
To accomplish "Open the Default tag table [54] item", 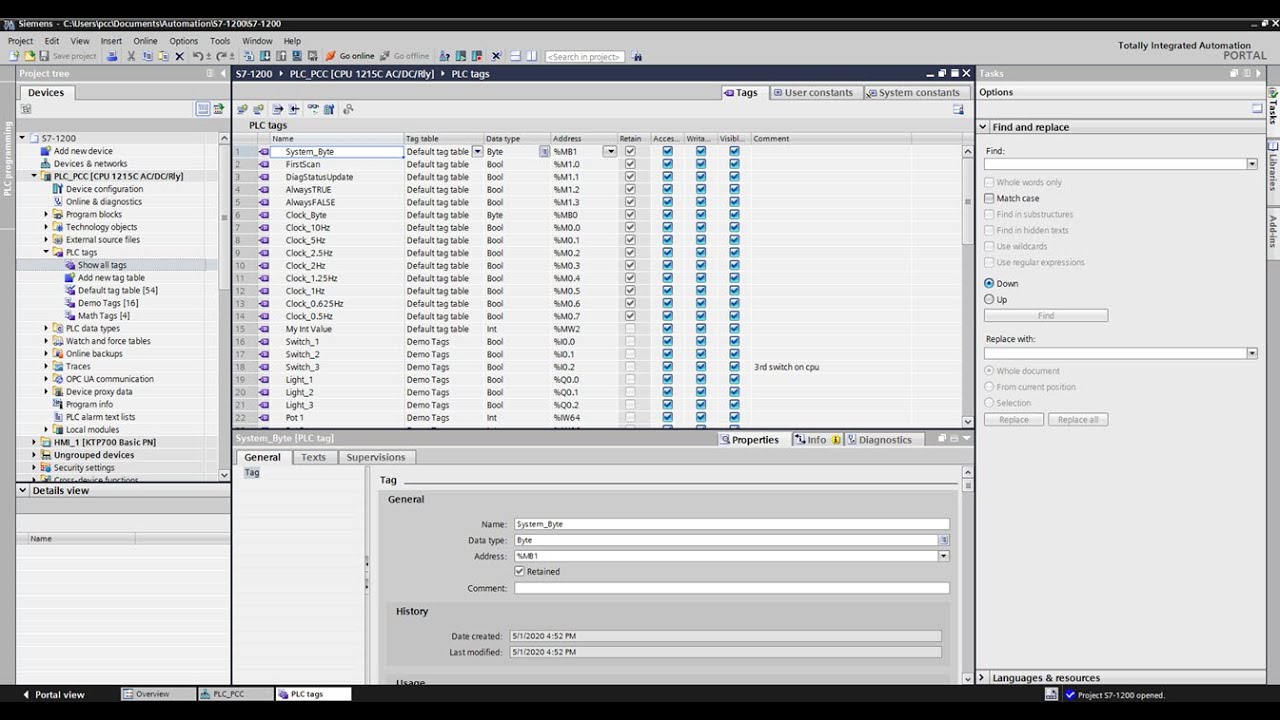I will [117, 290].
